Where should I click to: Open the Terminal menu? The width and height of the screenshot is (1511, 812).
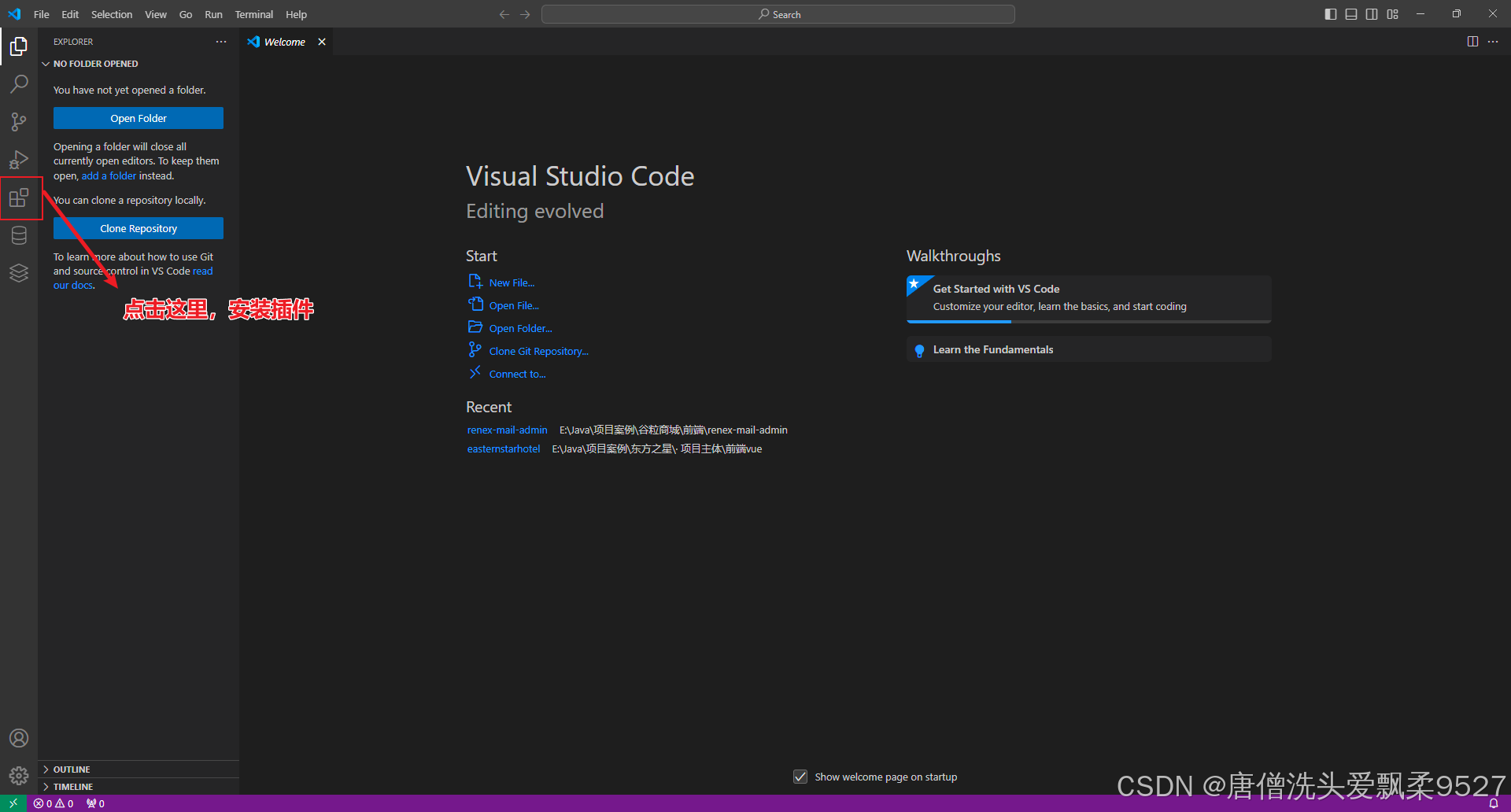[x=254, y=14]
